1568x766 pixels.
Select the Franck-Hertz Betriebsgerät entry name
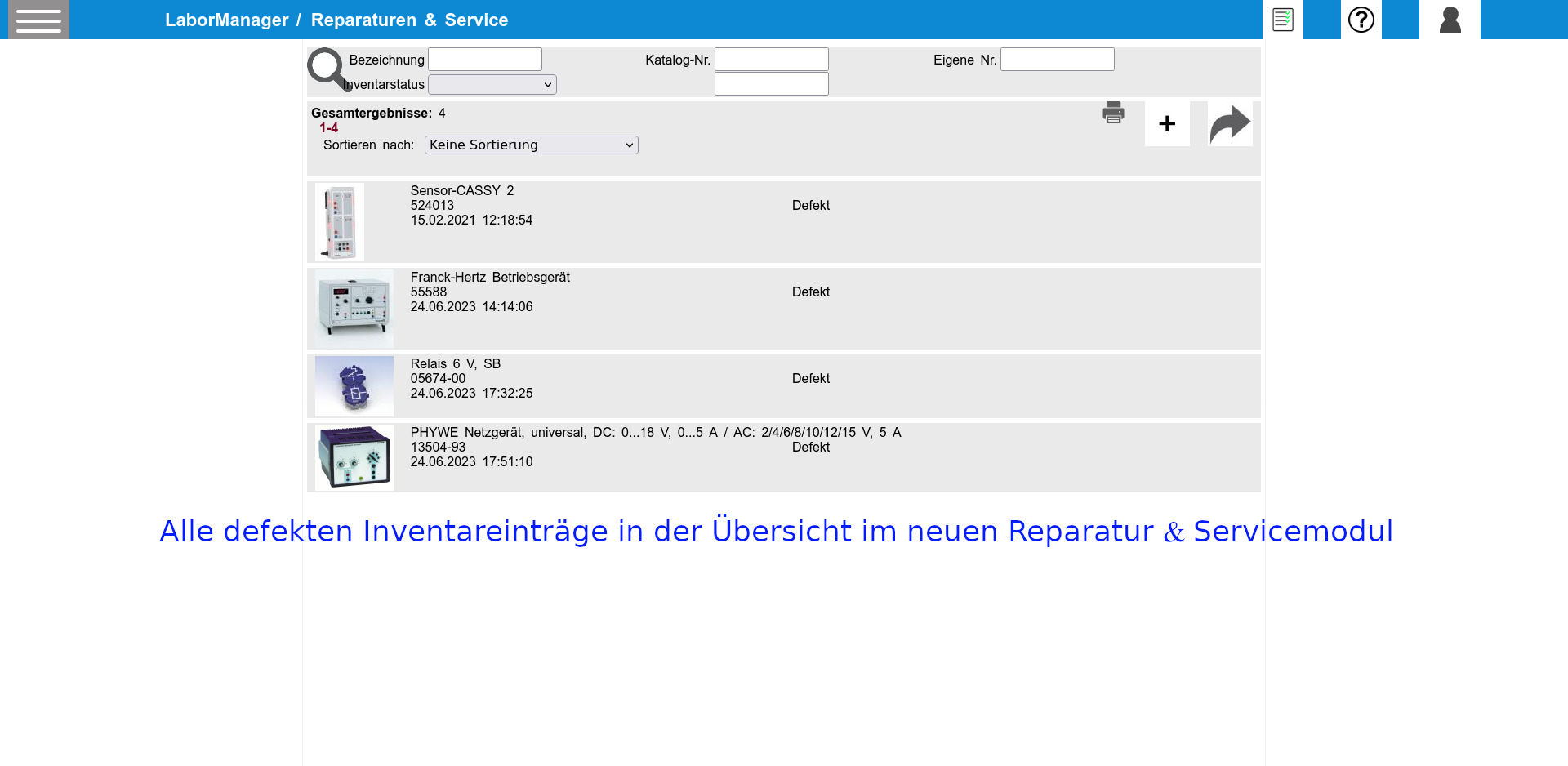click(490, 277)
